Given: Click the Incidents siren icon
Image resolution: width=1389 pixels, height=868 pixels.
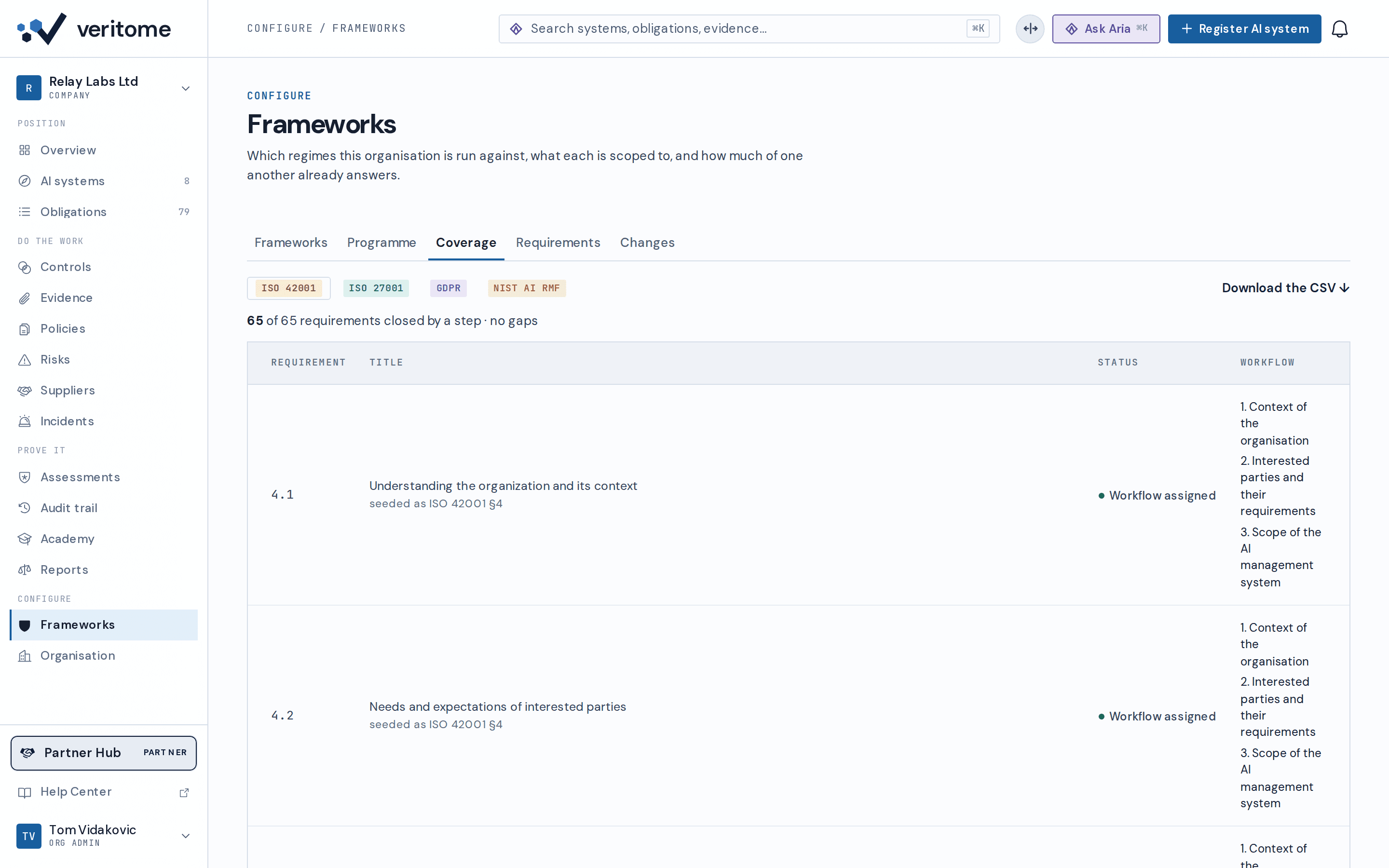Looking at the screenshot, I should [24, 421].
